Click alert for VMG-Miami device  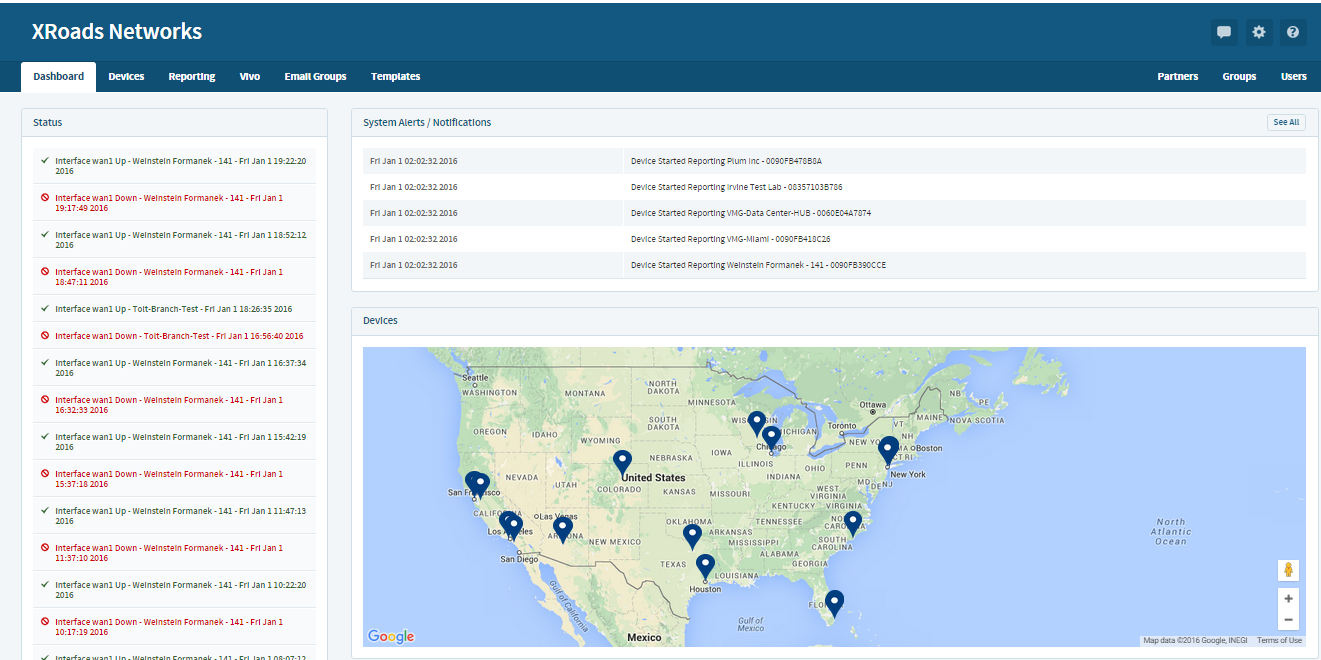(834, 239)
